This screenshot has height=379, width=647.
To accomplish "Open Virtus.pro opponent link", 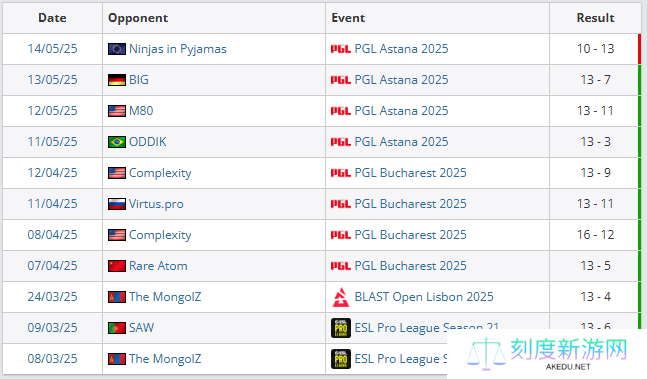I will click(x=156, y=204).
